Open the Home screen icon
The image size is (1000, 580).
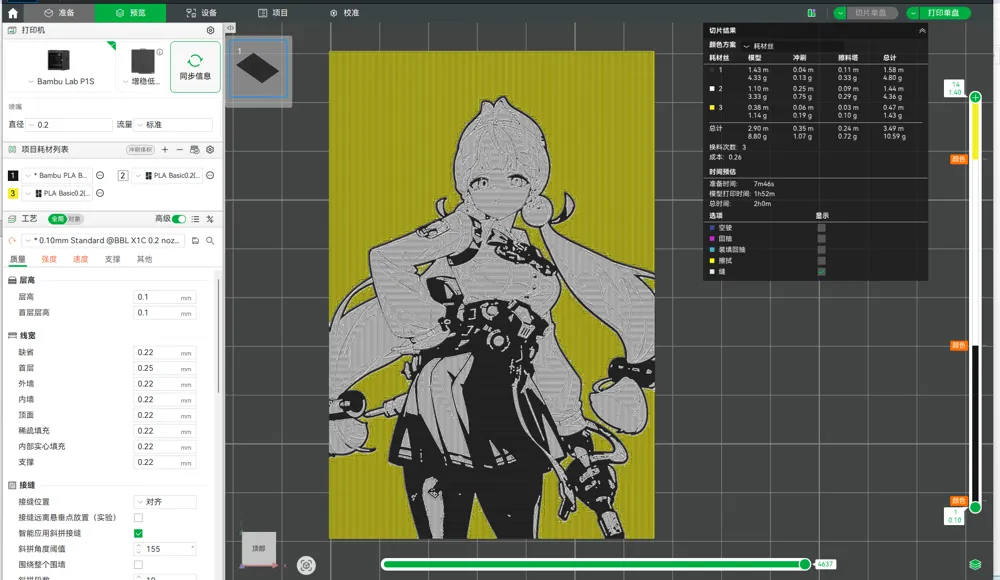[13, 13]
